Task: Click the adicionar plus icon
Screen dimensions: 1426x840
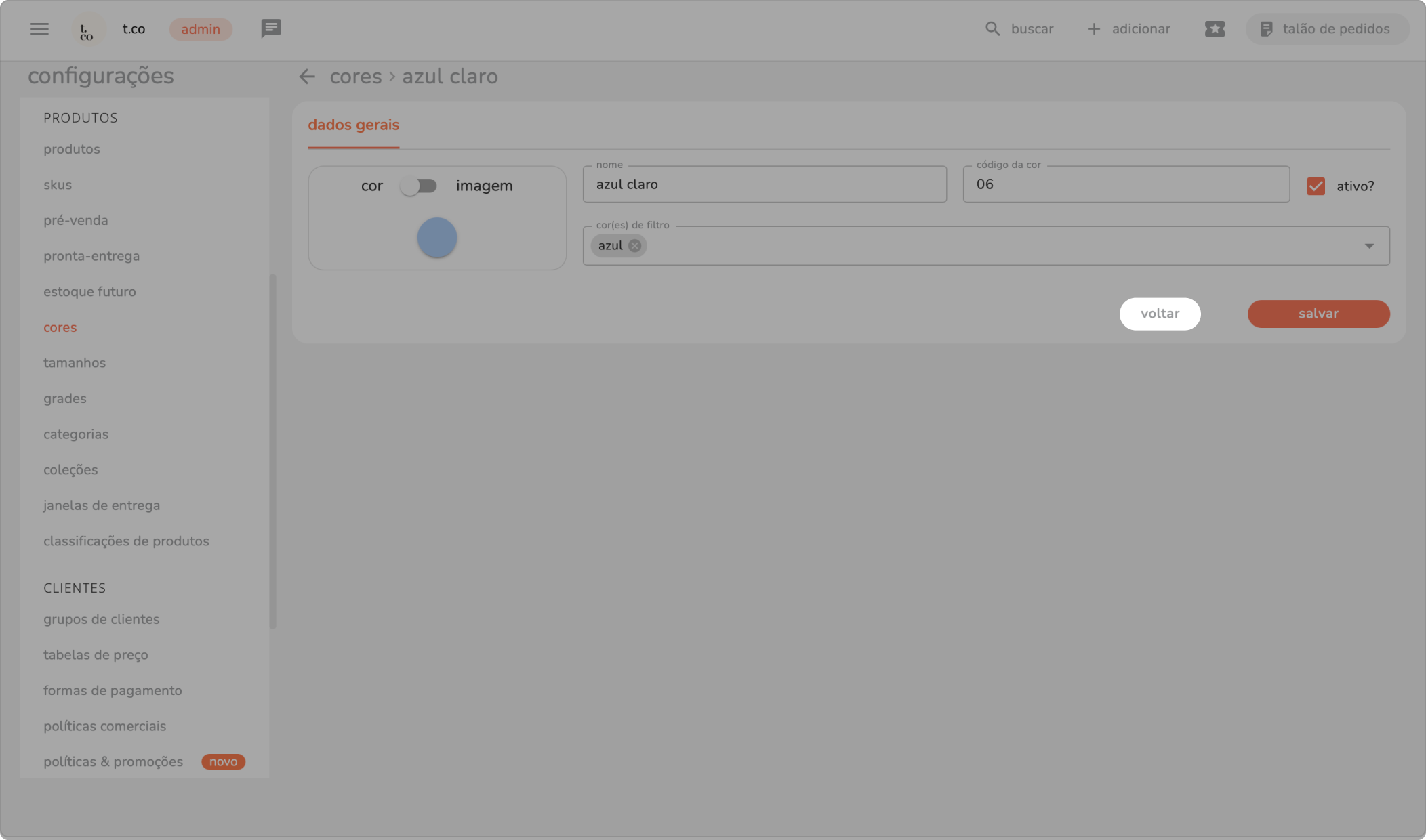Action: (1094, 29)
